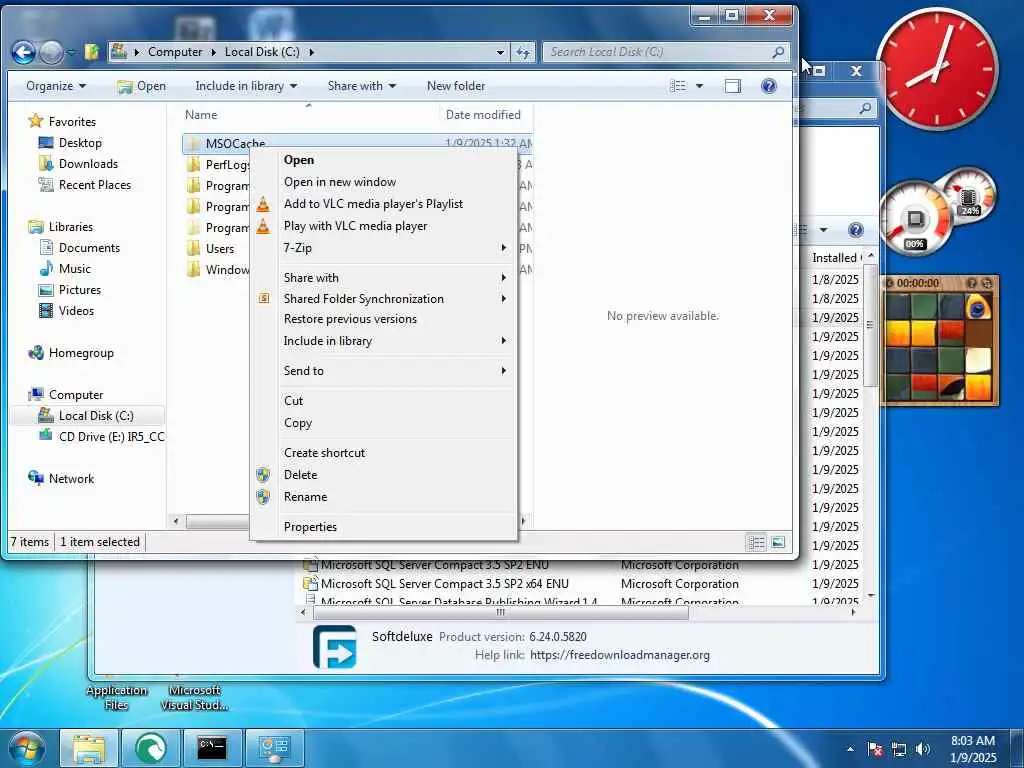Screen dimensions: 1024x768
Task: Select the Users folder
Action: pyautogui.click(x=219, y=249)
